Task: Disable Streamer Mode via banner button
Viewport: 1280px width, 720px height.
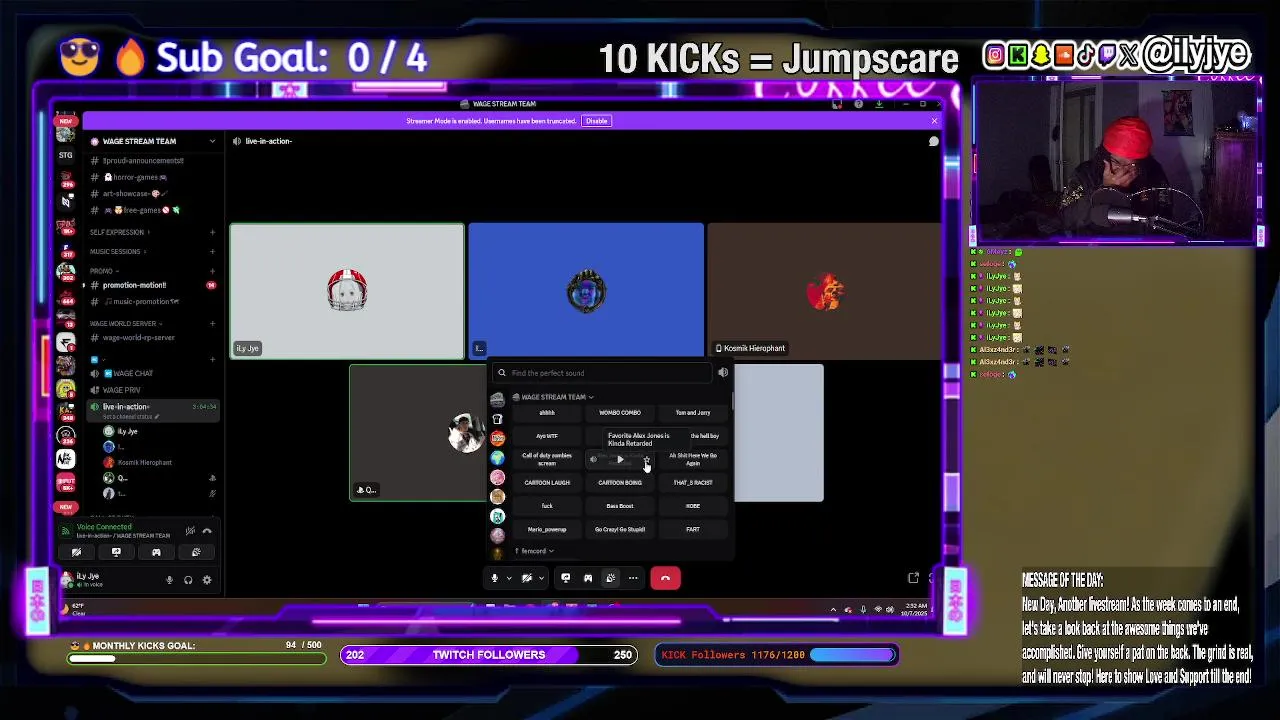Action: [x=597, y=121]
